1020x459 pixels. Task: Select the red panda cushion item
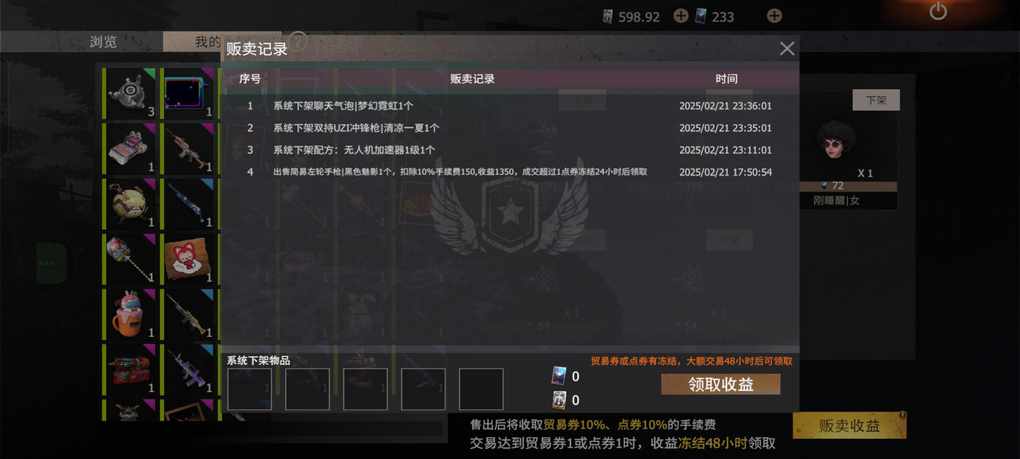click(x=189, y=259)
